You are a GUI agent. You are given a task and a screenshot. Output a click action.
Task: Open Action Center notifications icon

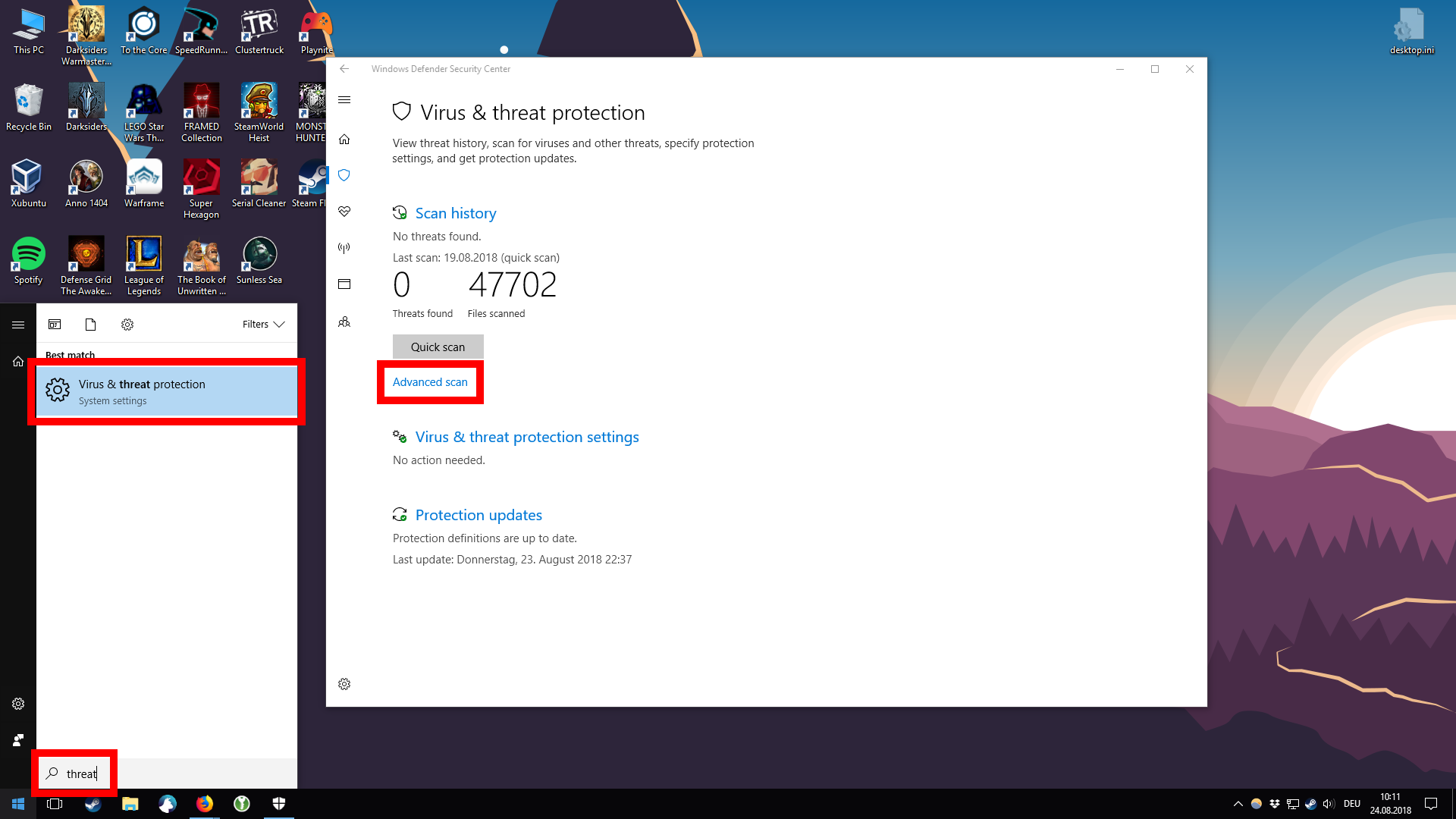pos(1431,804)
